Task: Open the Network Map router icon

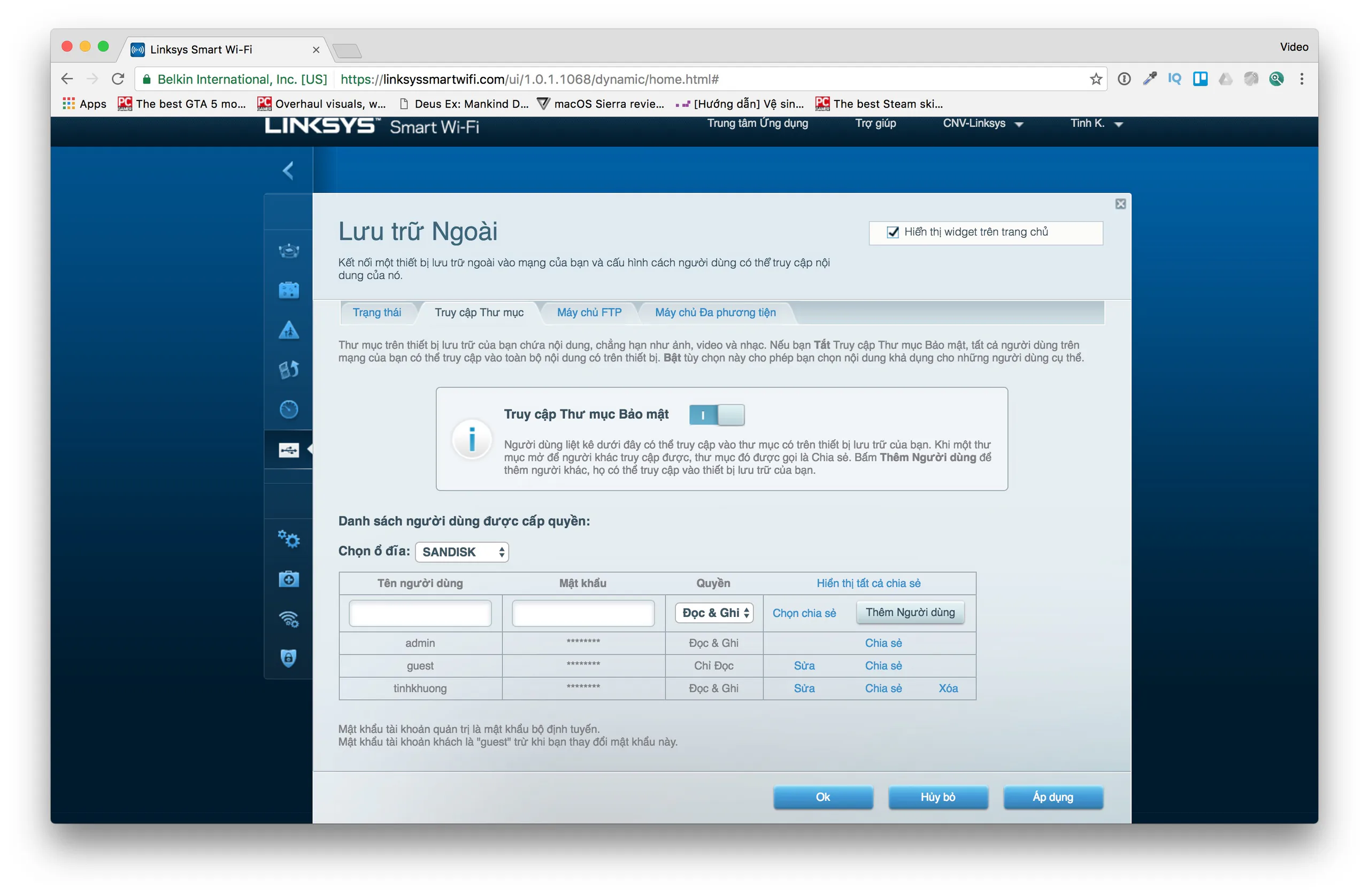Action: pos(289,251)
